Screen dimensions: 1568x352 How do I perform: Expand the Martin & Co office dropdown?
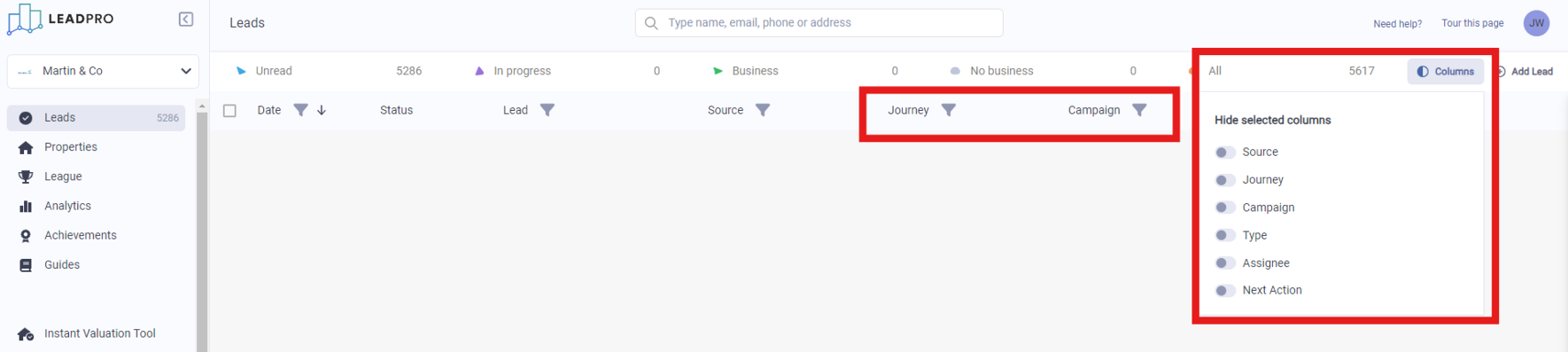coord(103,71)
